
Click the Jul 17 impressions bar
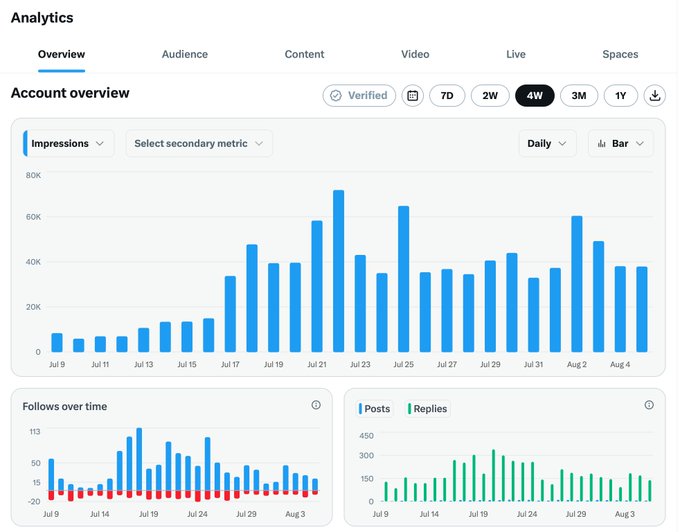(x=230, y=314)
